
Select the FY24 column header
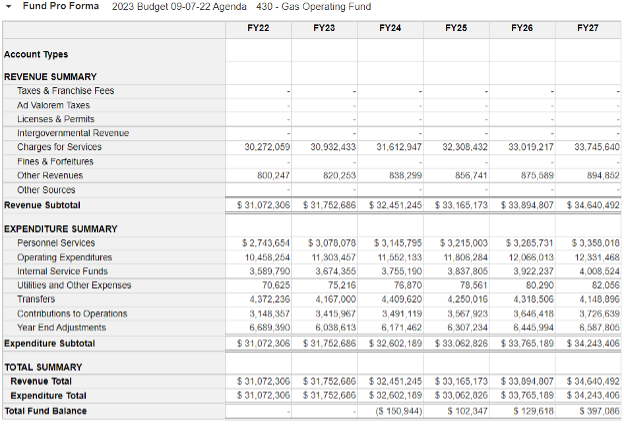tap(390, 29)
